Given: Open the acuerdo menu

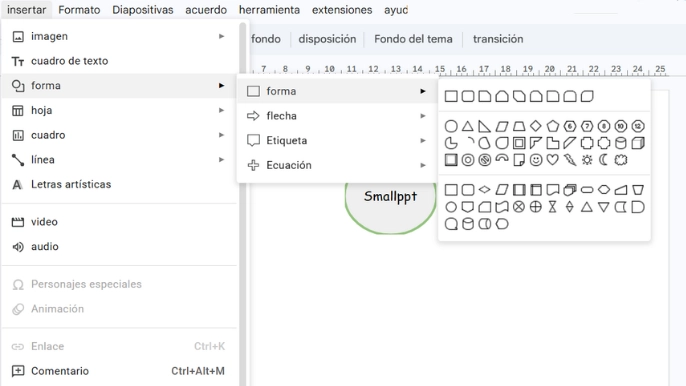Looking at the screenshot, I should (206, 10).
